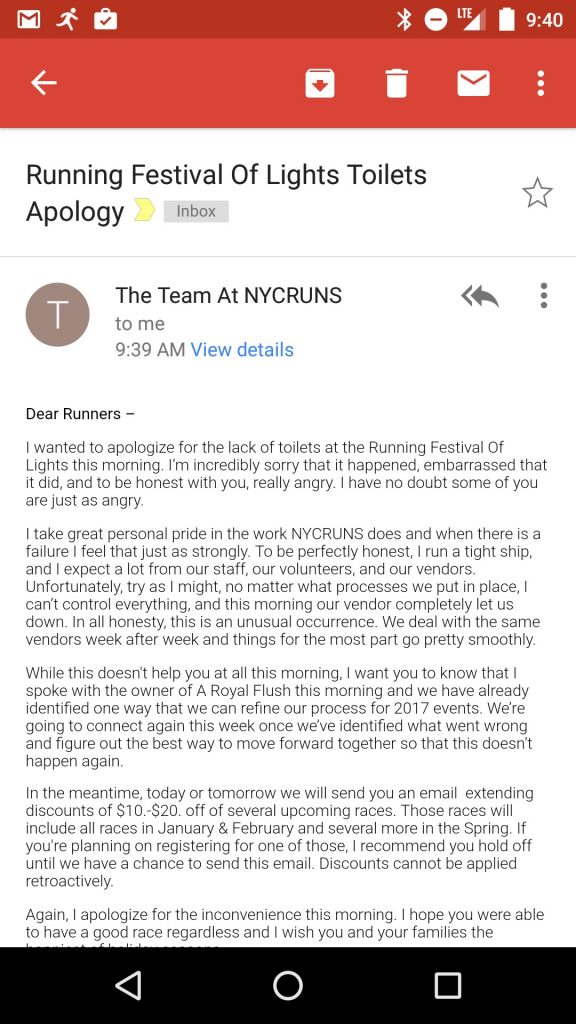Toggle the yellow importance marker
The width and height of the screenshot is (576, 1024).
tap(144, 210)
